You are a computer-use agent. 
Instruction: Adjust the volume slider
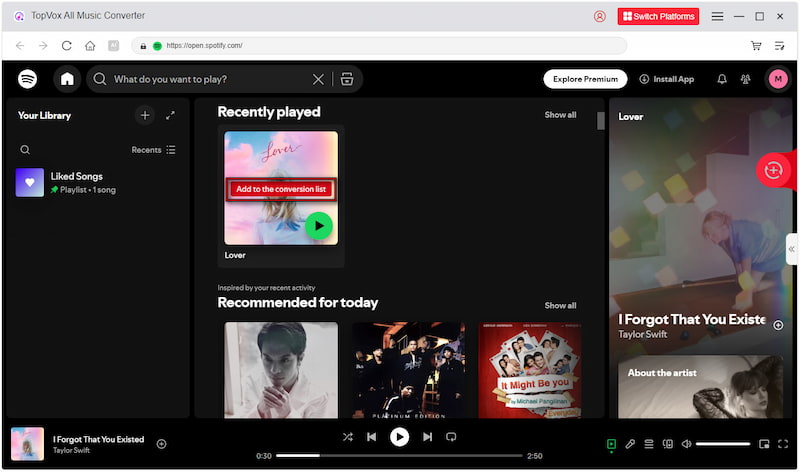[x=722, y=444]
